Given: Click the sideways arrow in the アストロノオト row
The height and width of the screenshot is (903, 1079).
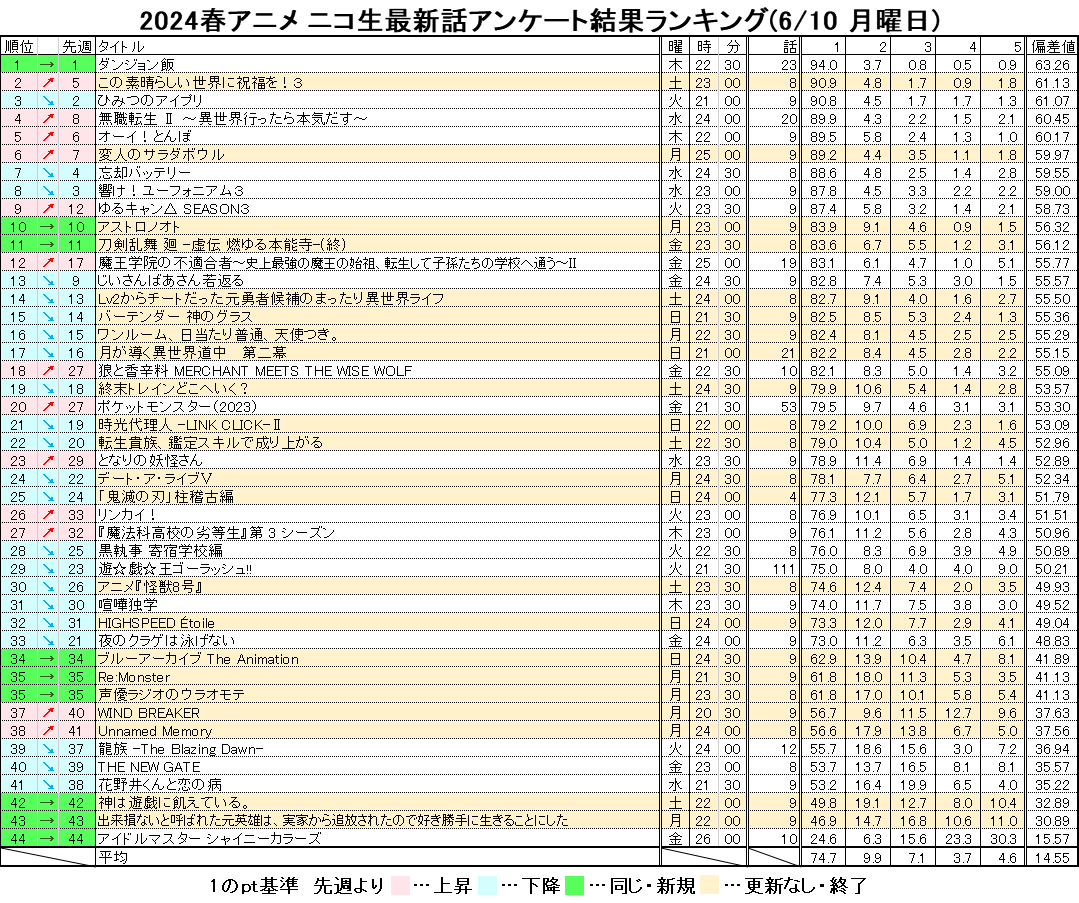Looking at the screenshot, I should click(47, 226).
